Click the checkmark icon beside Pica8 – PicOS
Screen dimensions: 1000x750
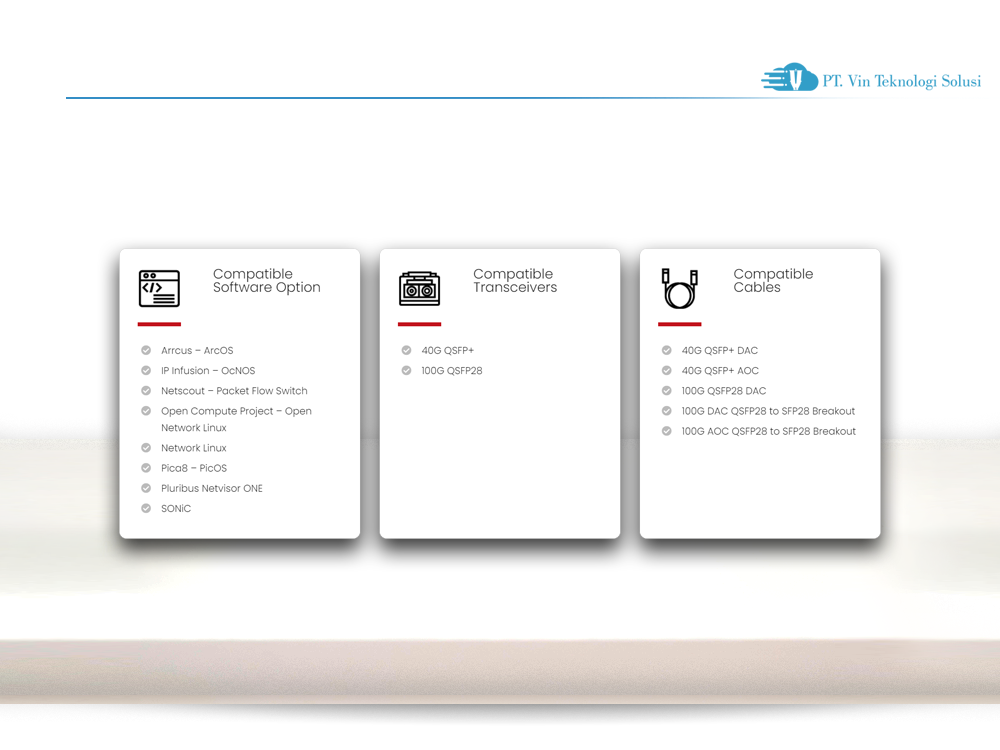146,467
